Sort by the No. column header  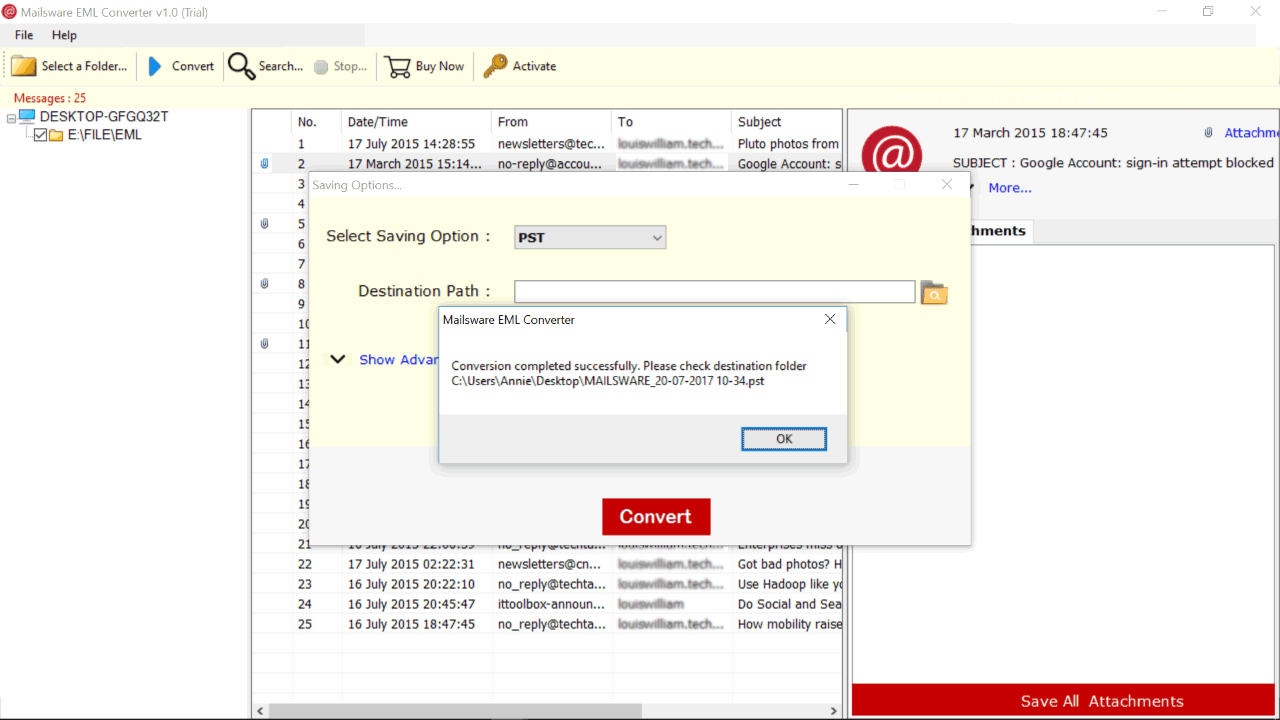coord(316,122)
